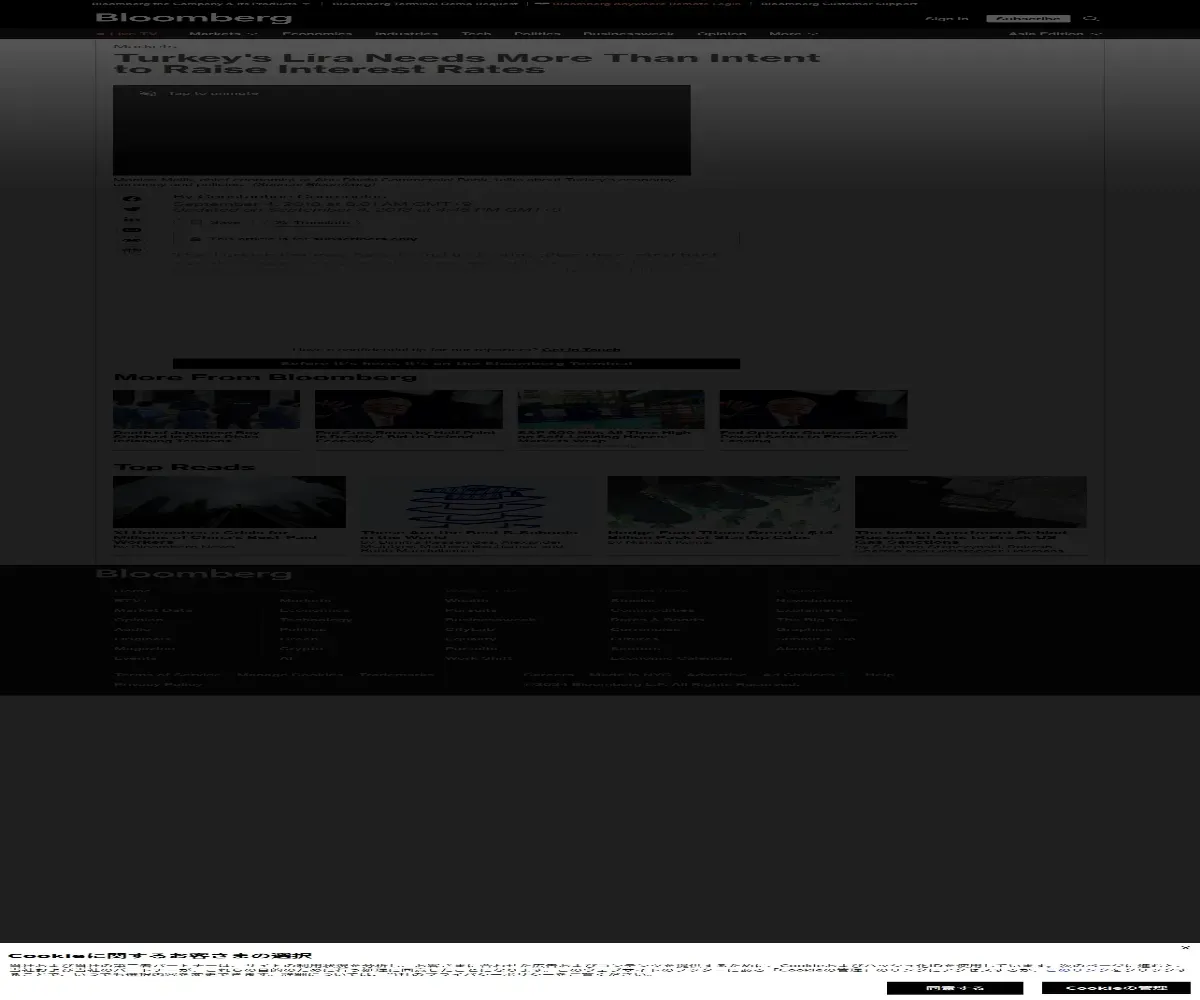1200x1000 pixels.
Task: Open Made in NYC footer link
Action: tap(630, 674)
